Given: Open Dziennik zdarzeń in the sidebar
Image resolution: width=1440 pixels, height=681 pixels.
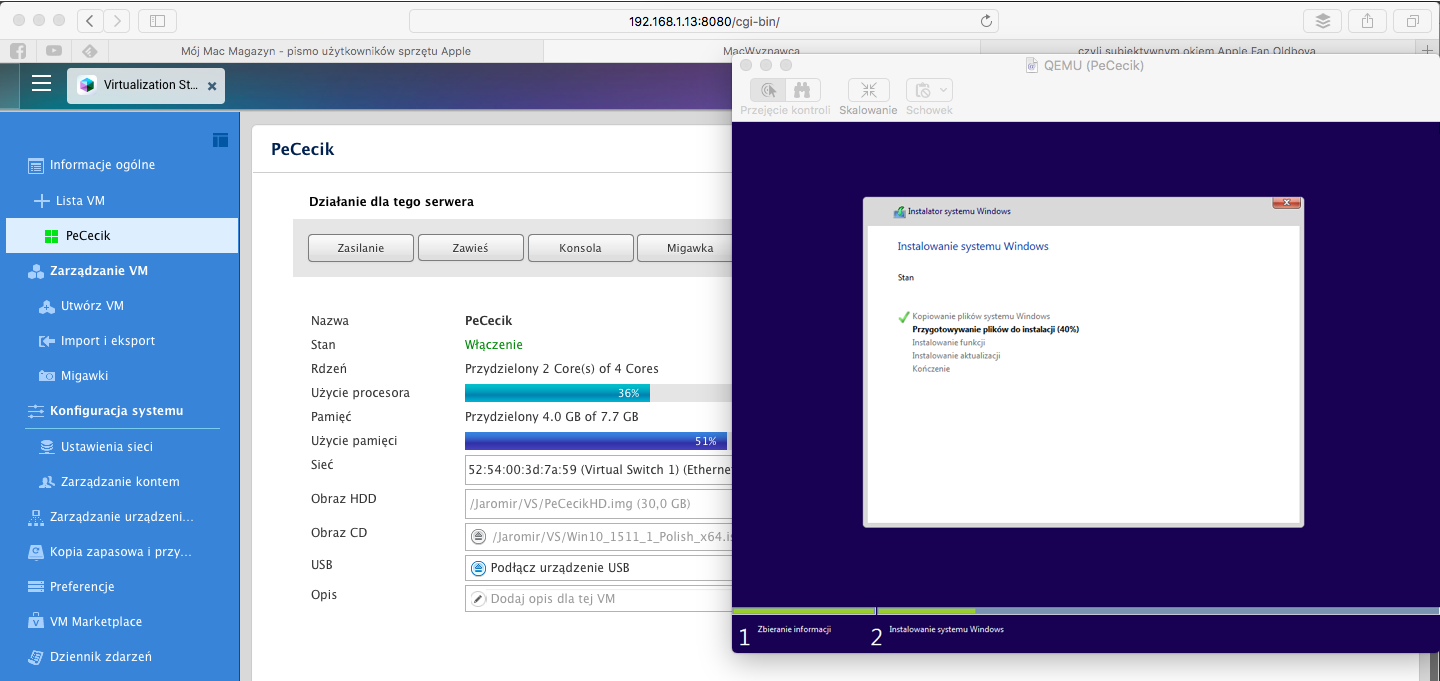Looking at the screenshot, I should pyautogui.click(x=101, y=657).
